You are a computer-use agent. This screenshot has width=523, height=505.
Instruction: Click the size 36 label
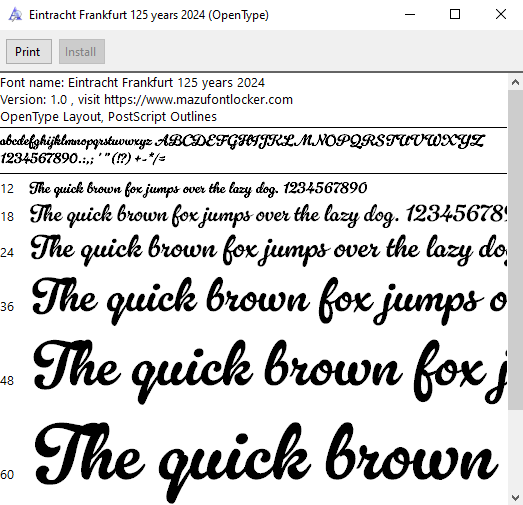pos(7,307)
